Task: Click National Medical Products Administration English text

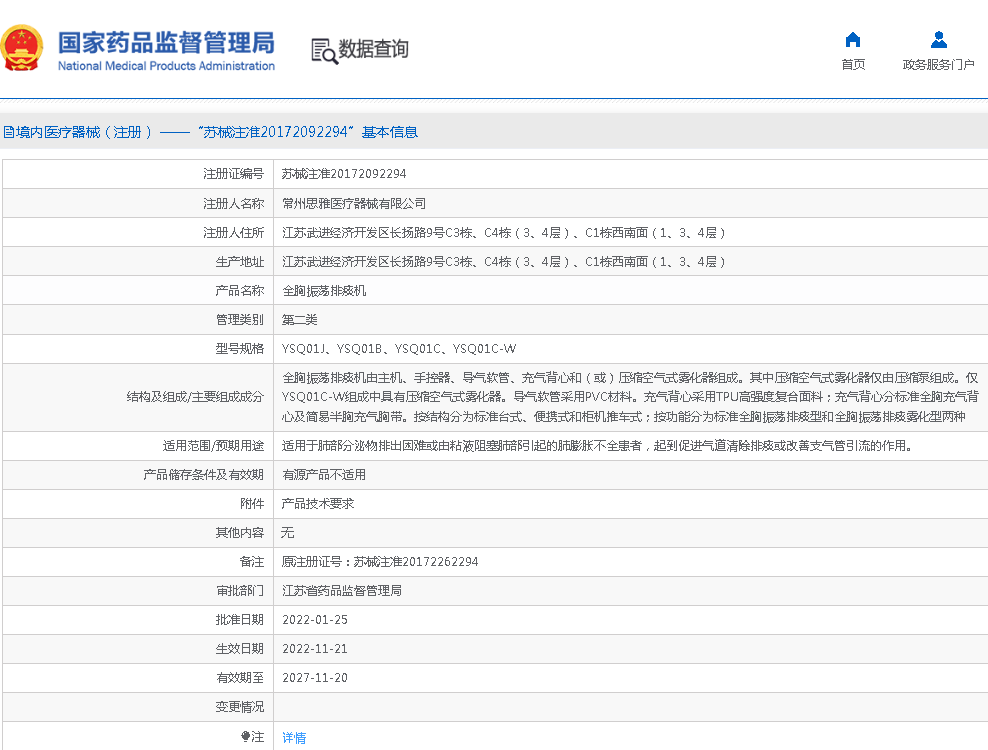Action: 166,66
